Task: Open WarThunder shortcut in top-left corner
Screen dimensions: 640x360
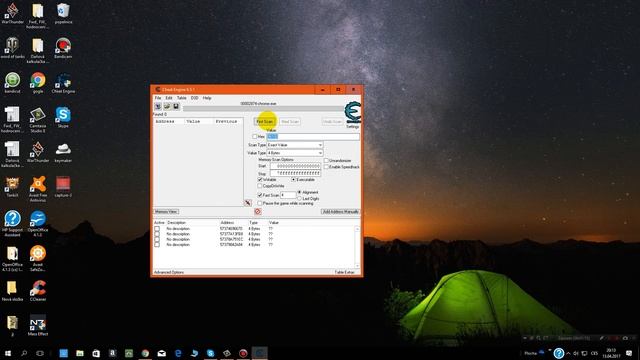Action: [12, 13]
